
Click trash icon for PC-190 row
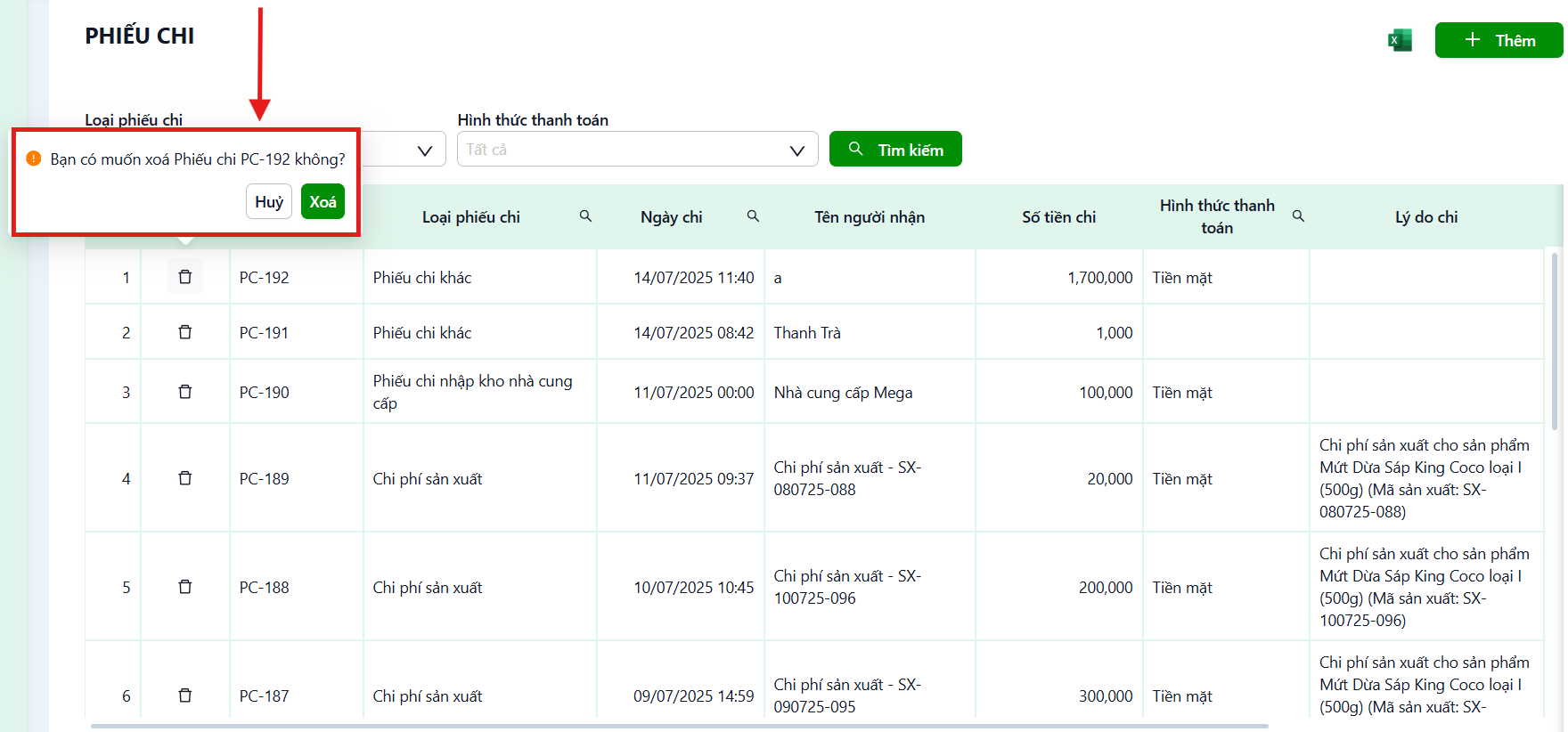click(185, 392)
